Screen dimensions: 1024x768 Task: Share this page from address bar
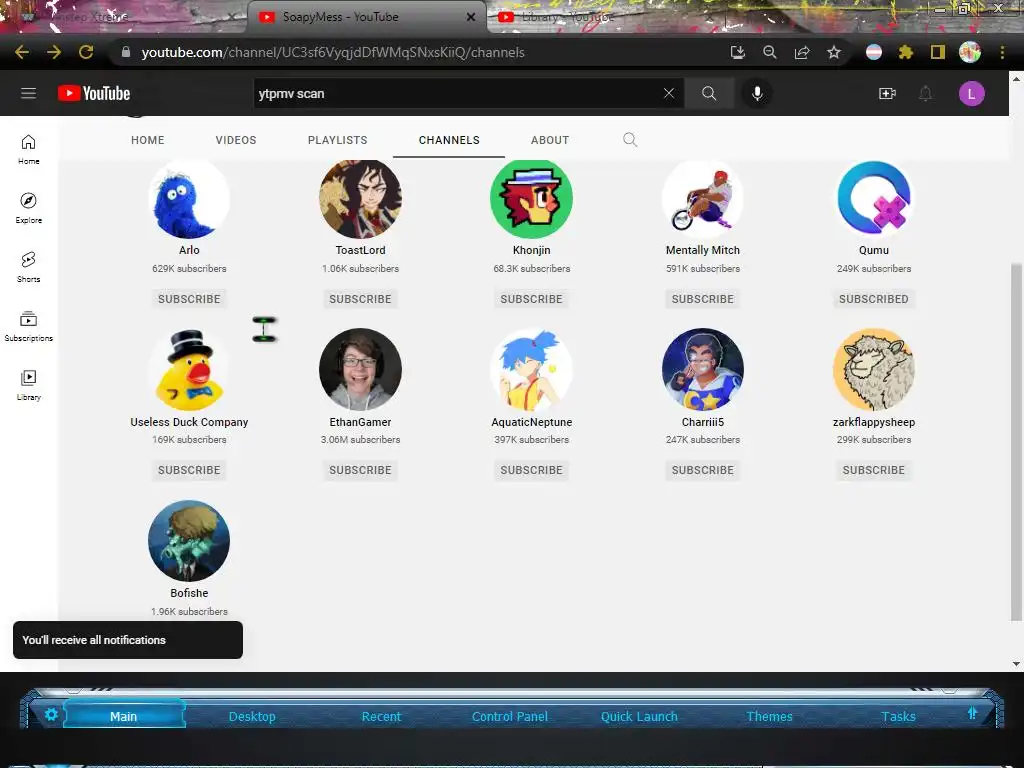[x=802, y=52]
